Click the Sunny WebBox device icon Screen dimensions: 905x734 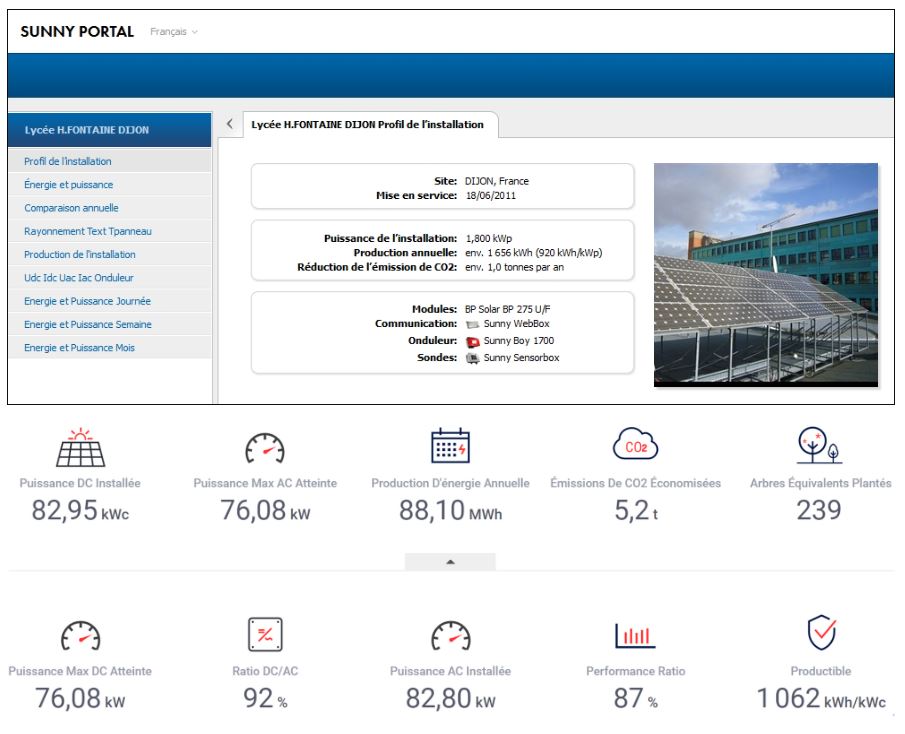tap(472, 324)
